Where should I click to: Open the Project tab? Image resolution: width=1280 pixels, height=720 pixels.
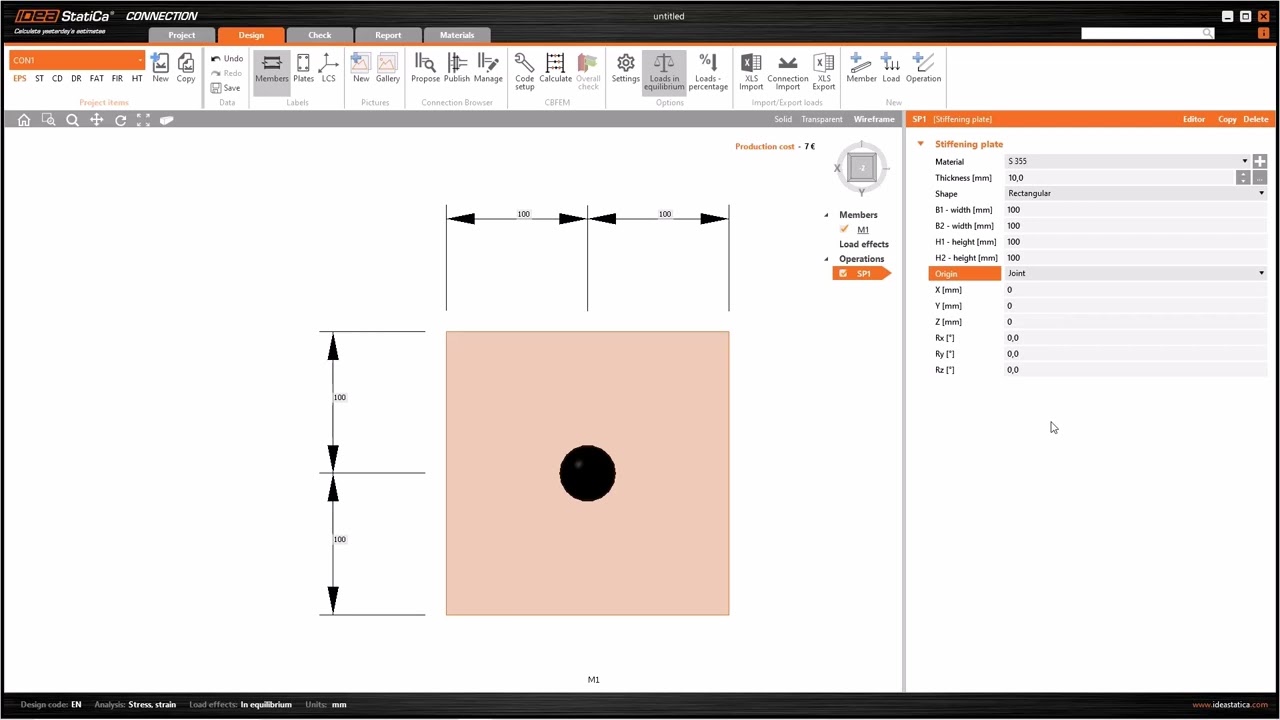point(181,35)
